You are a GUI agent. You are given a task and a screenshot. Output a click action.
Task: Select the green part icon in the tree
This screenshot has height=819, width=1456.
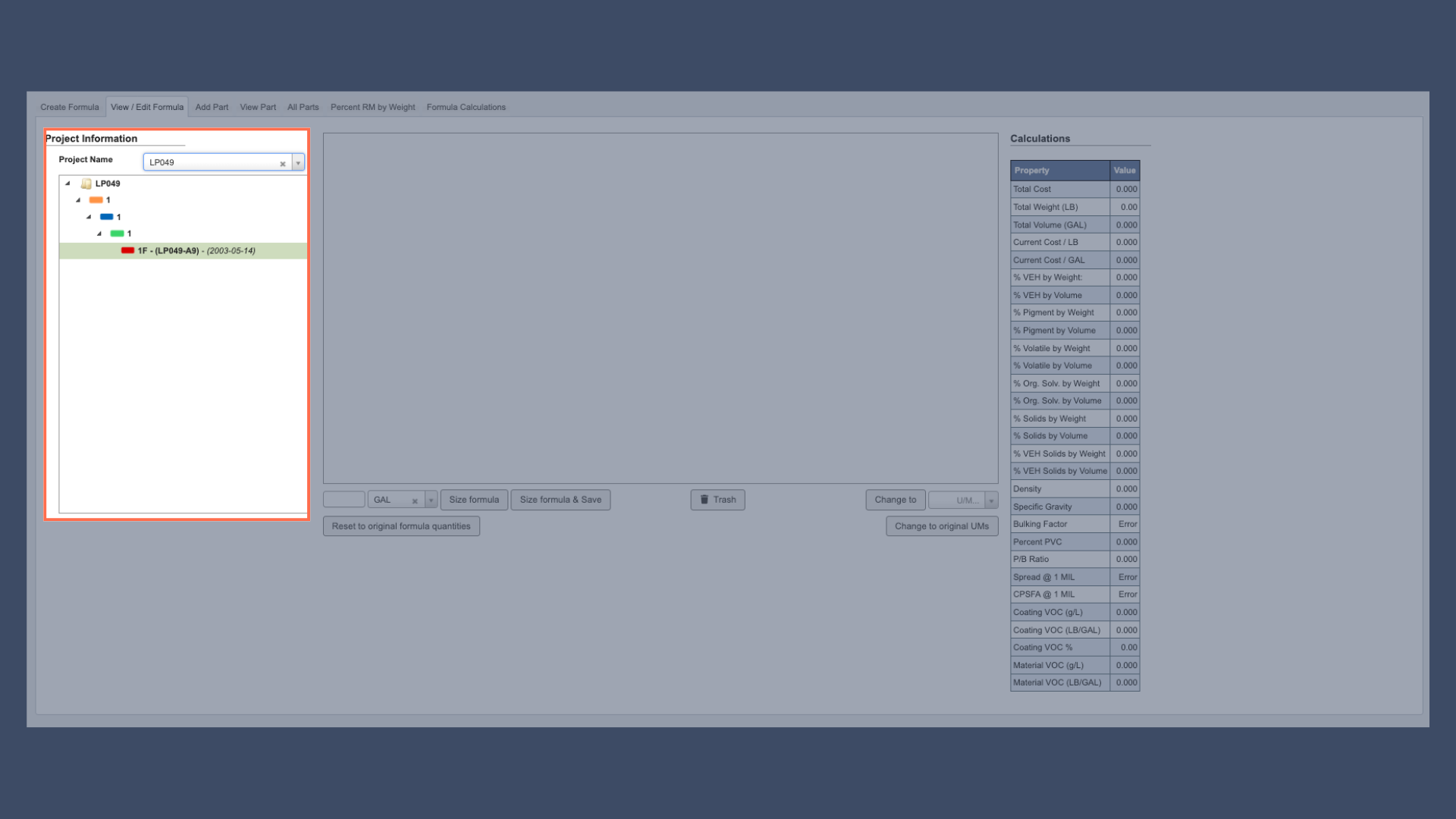tap(118, 234)
